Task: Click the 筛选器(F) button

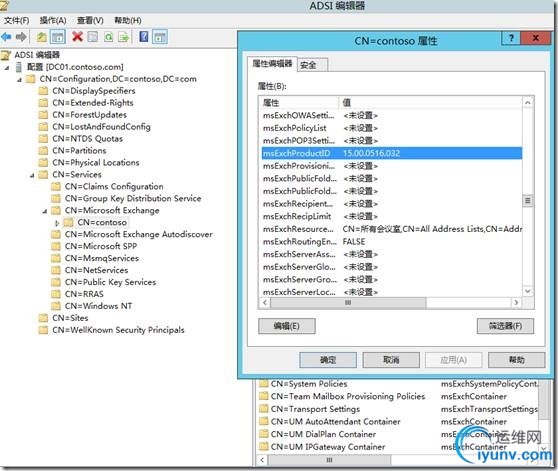Action: coord(505,326)
